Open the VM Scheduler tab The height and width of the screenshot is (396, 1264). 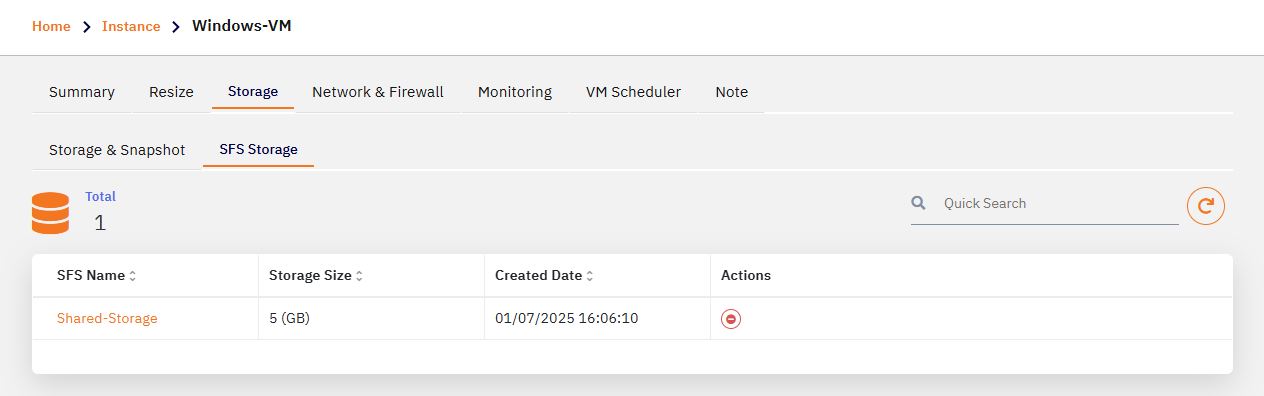click(x=633, y=92)
